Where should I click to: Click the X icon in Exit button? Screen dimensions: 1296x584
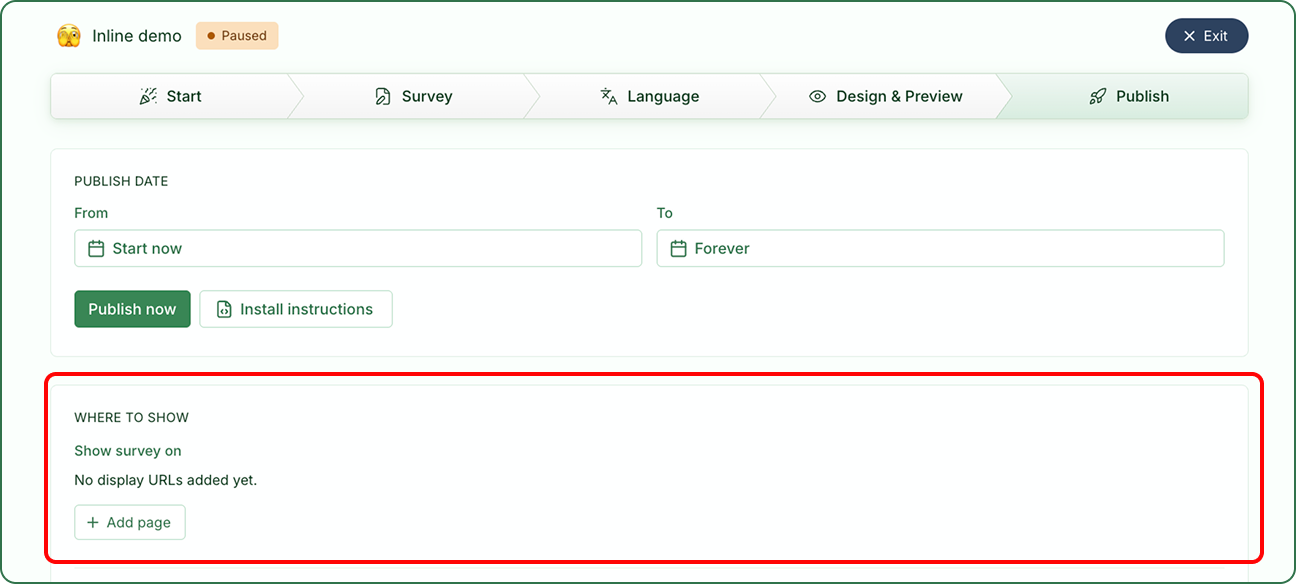tap(1189, 36)
